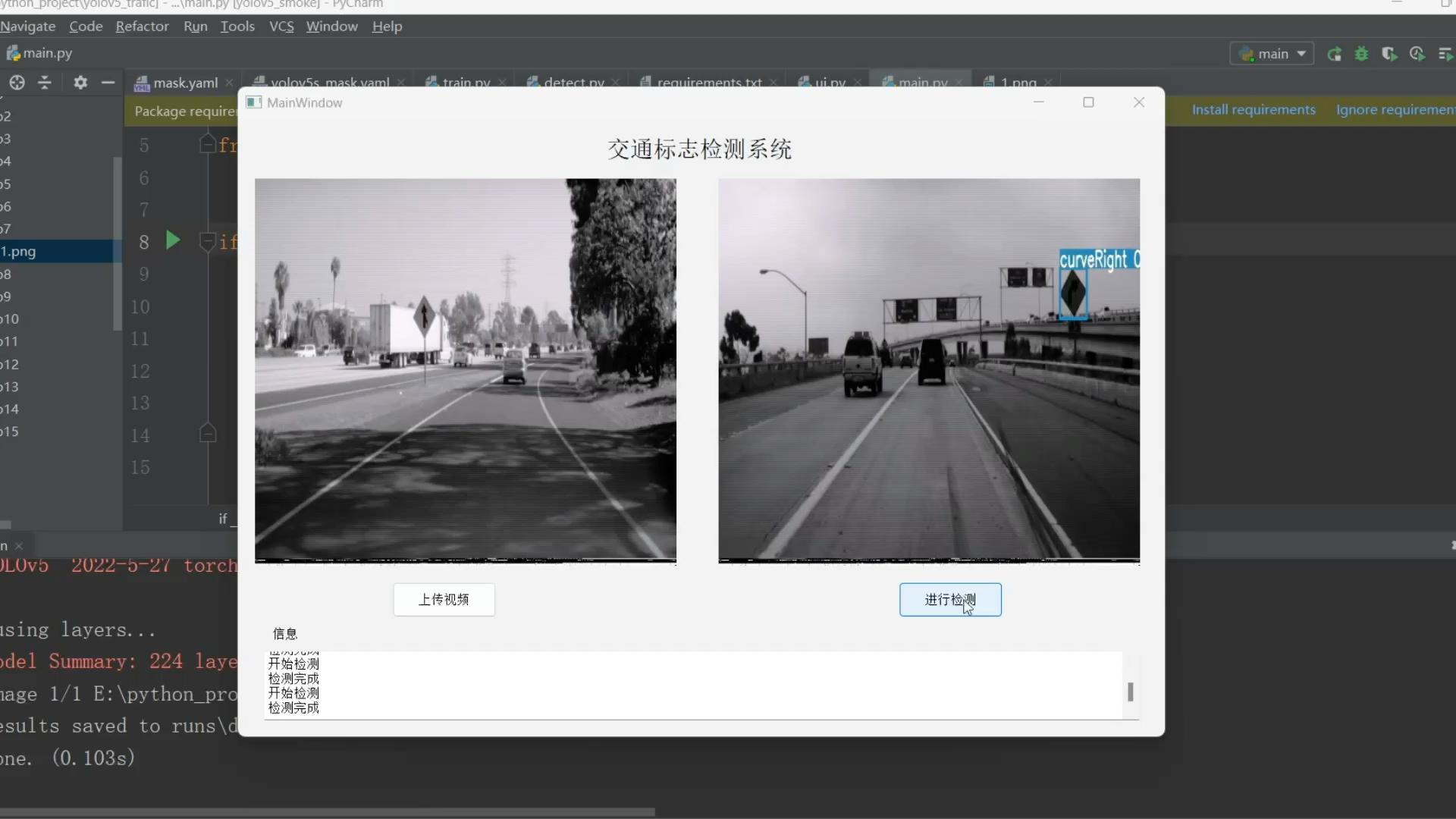1456x819 pixels.
Task: Click Install requirements link
Action: pos(1253,110)
